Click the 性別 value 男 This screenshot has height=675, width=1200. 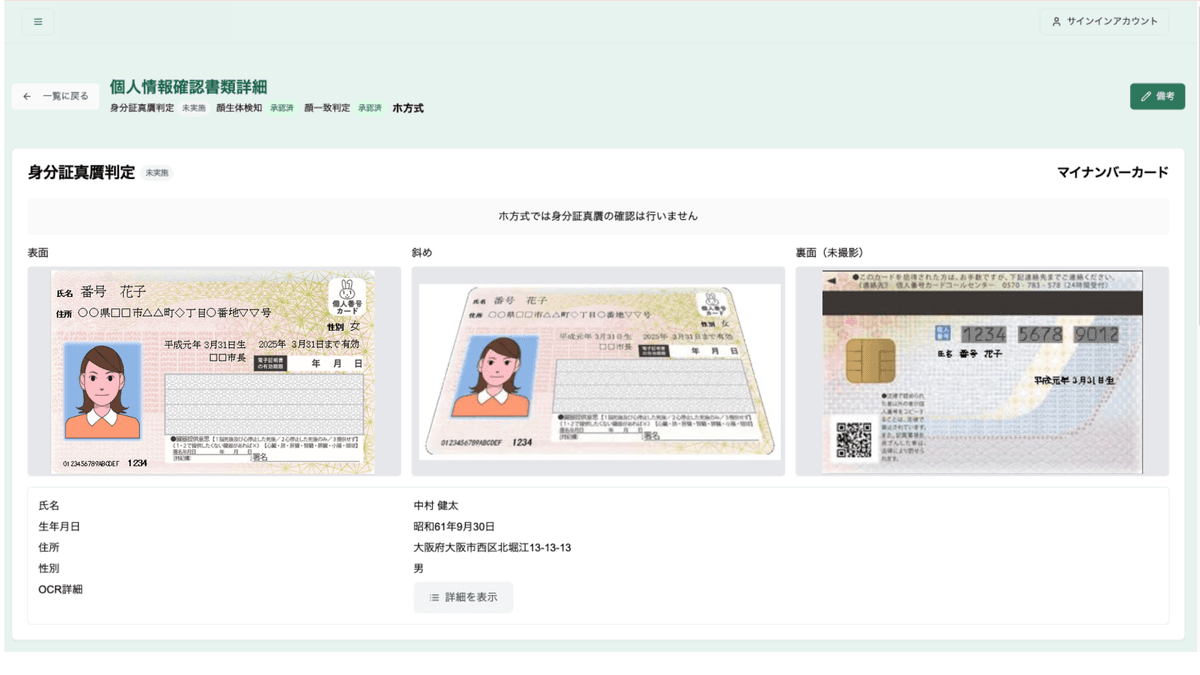click(x=418, y=569)
